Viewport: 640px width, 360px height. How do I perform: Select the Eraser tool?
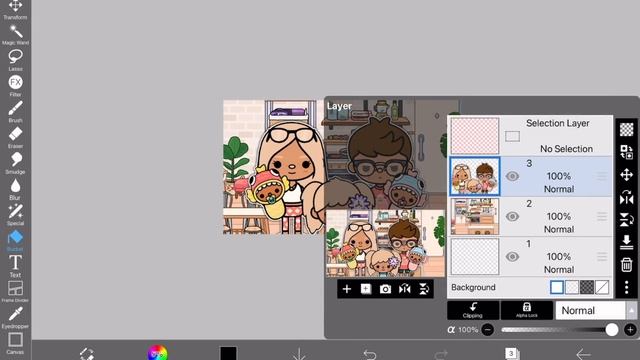(x=15, y=137)
